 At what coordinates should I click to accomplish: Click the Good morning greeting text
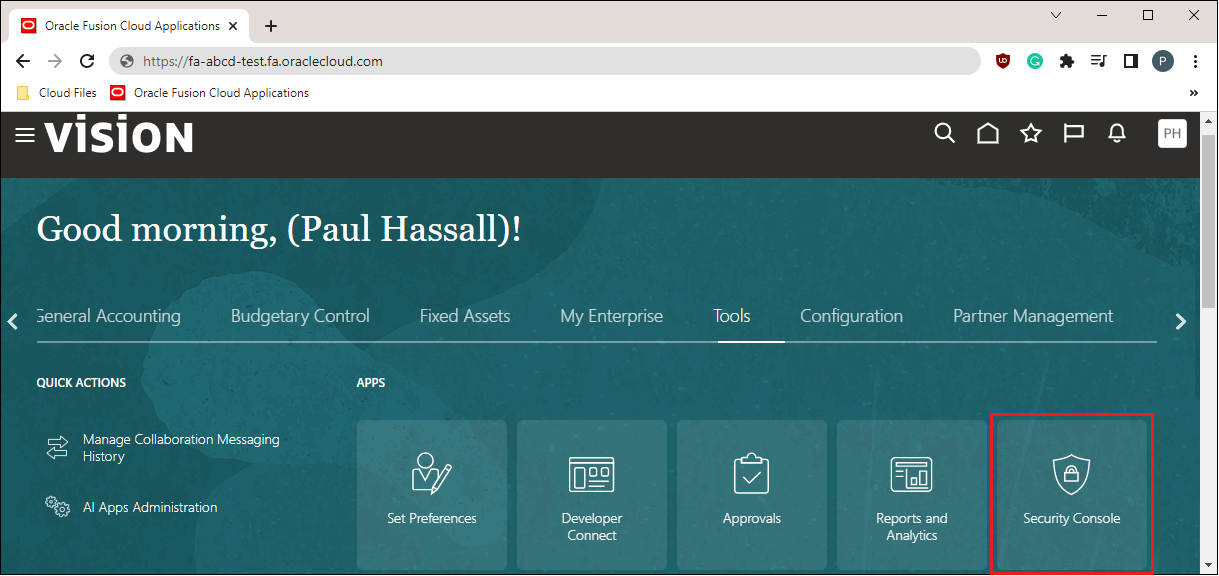tap(279, 230)
